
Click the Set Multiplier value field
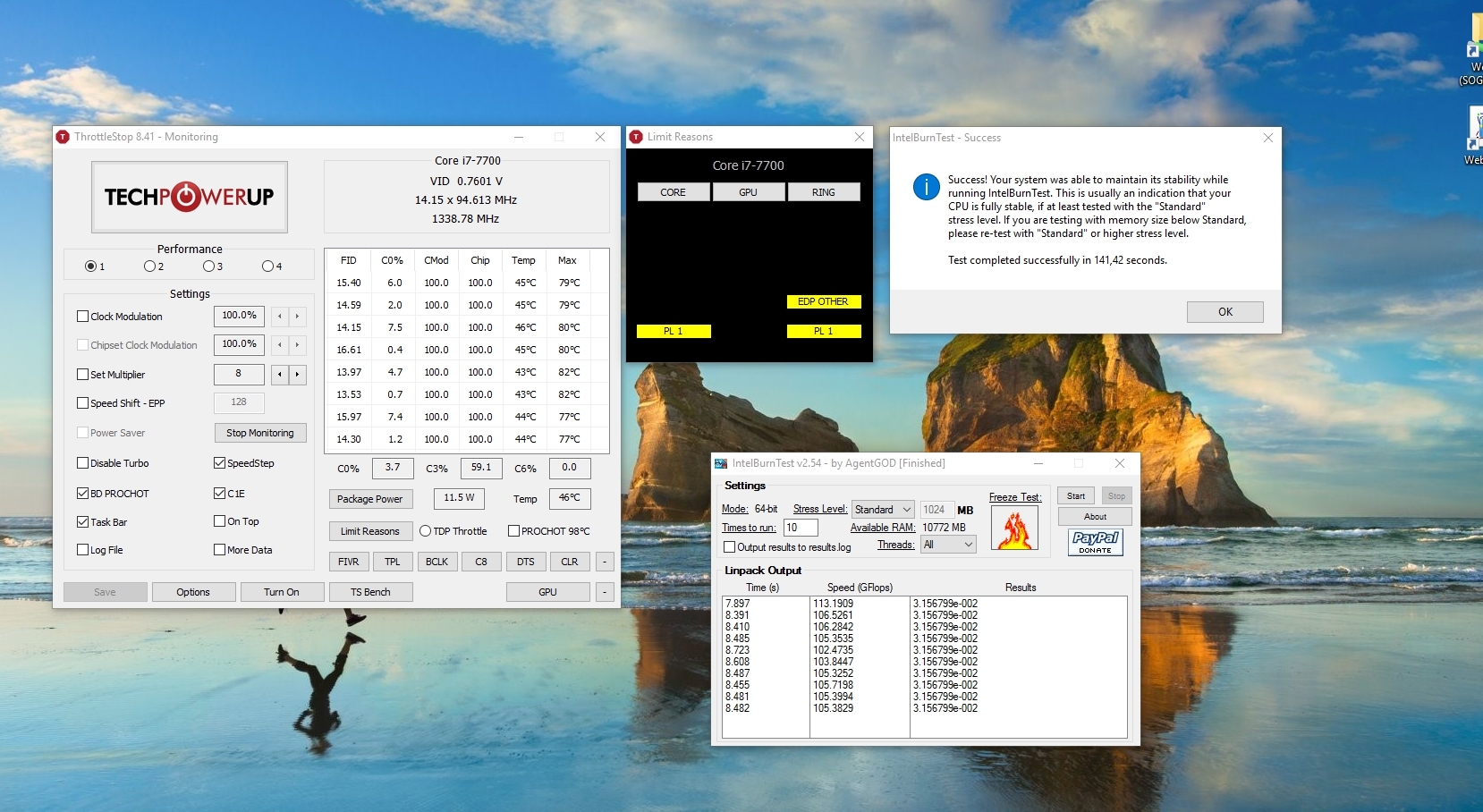coord(239,374)
